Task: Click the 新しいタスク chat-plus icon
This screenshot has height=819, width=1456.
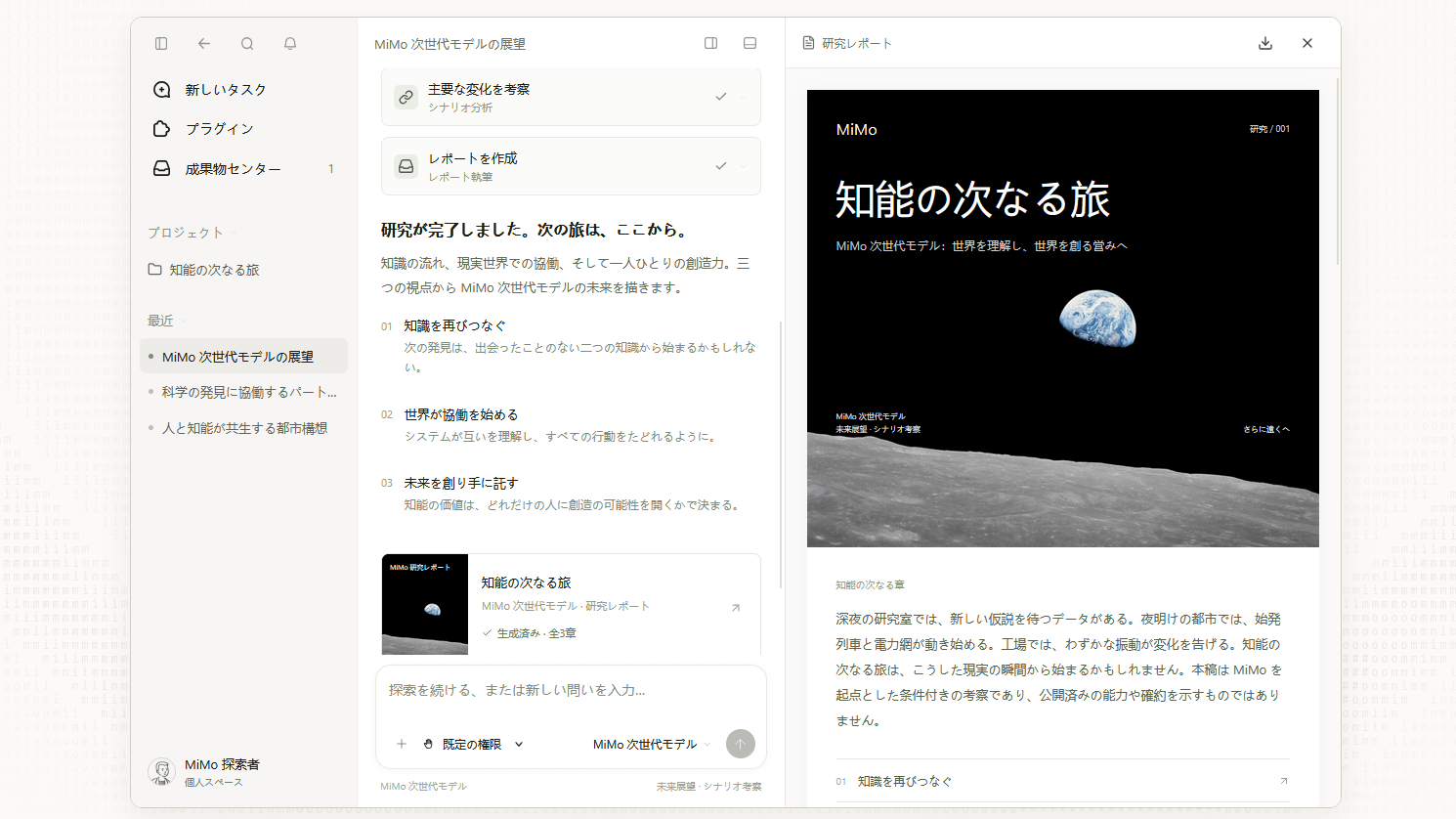Action: coord(162,90)
